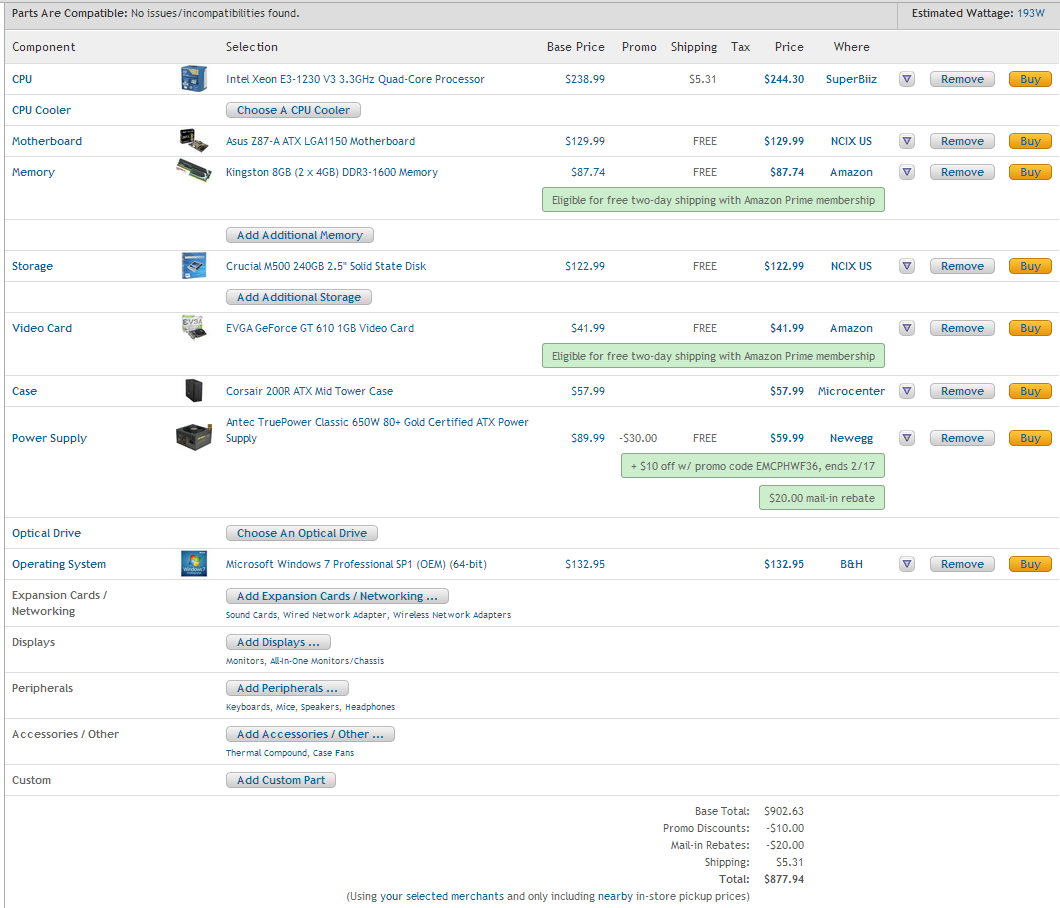
Task: Open Antec TruePower Classic 650W link
Action: click(x=377, y=430)
